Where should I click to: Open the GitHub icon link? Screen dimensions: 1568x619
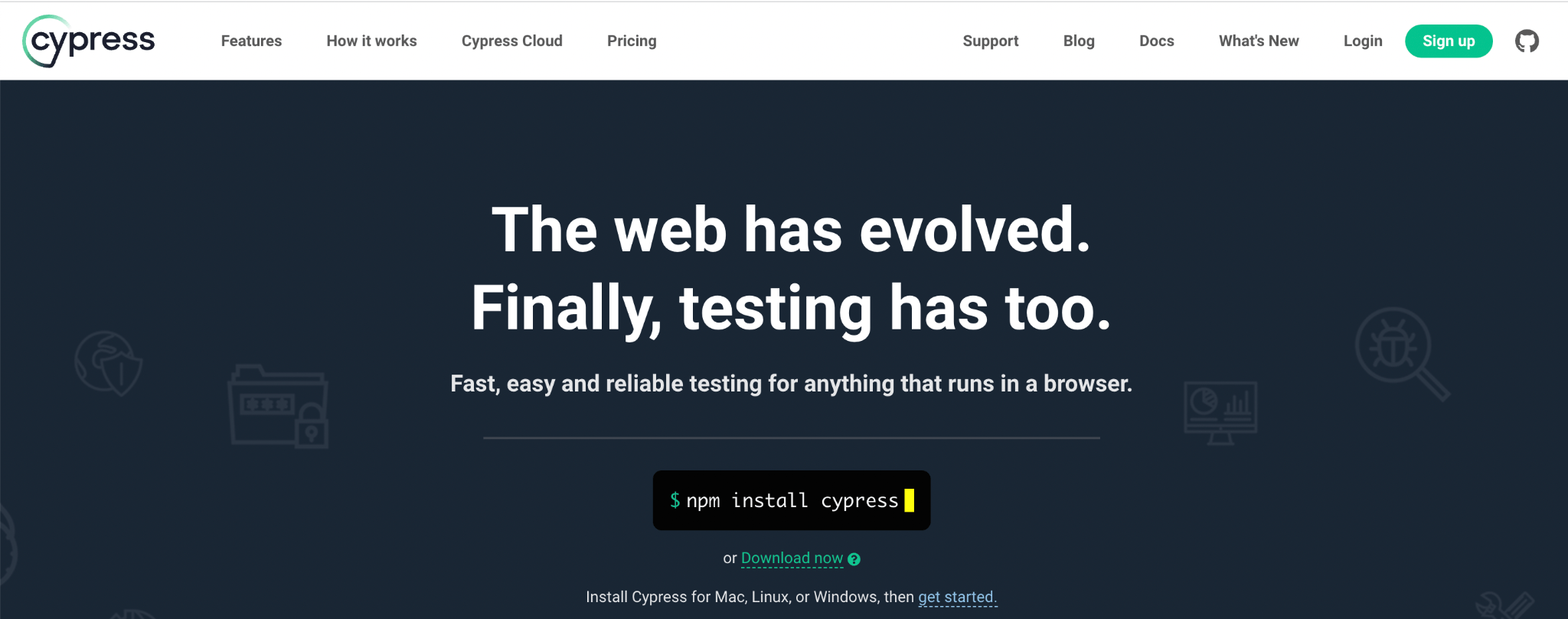[x=1527, y=41]
